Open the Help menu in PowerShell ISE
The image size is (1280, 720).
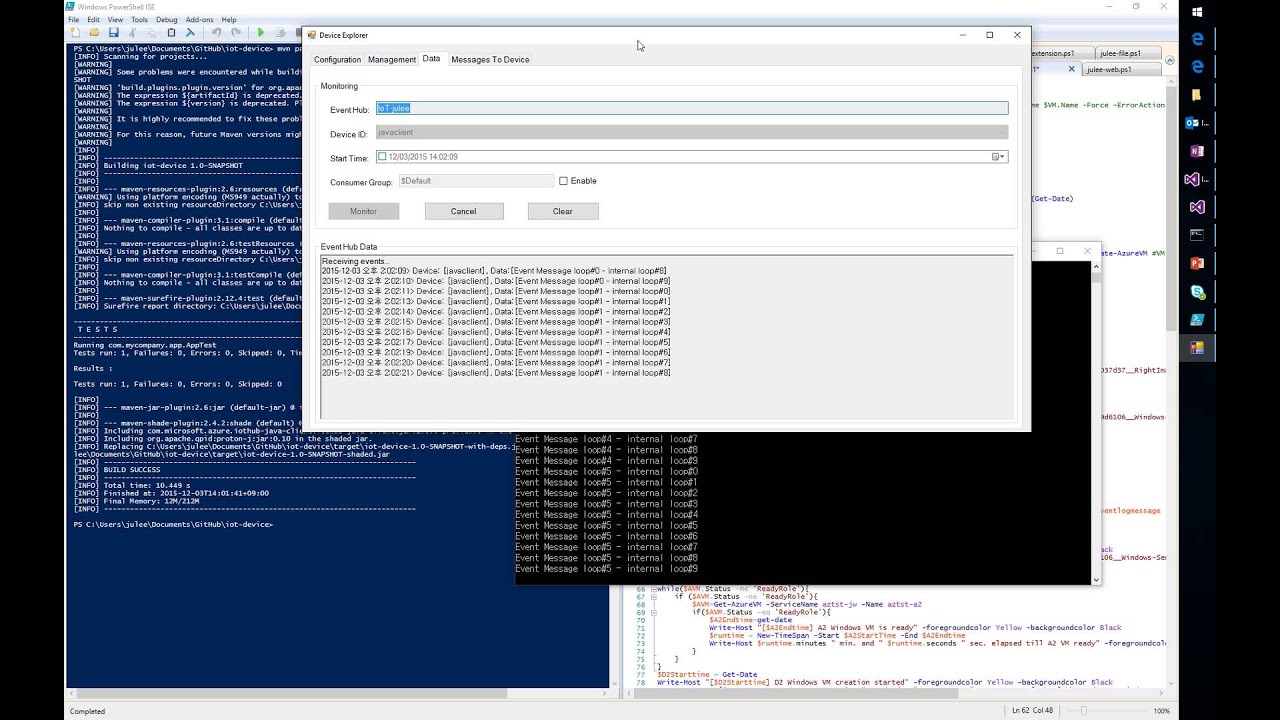229,19
